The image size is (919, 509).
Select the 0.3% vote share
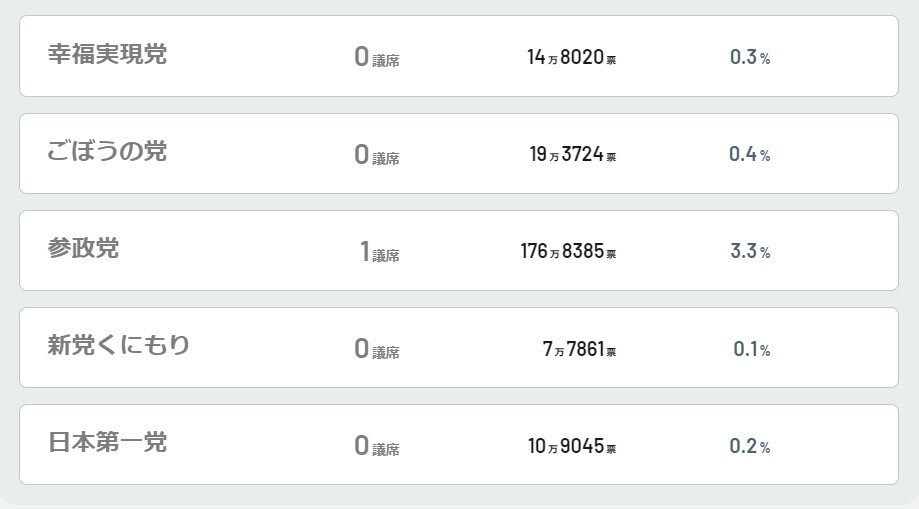tap(750, 57)
